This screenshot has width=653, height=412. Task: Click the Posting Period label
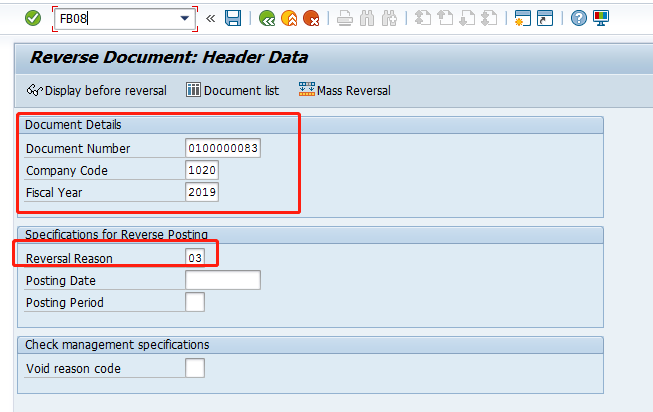(65, 303)
